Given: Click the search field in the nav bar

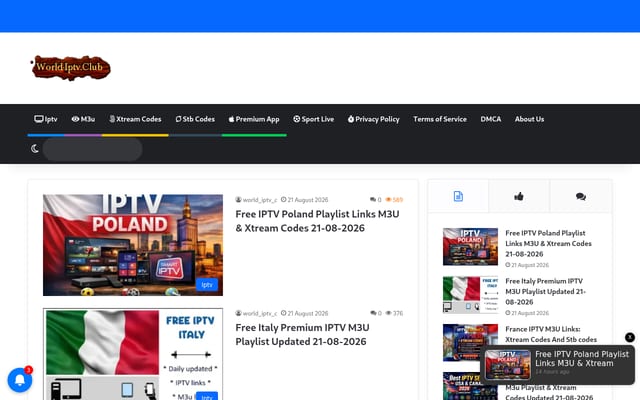Looking at the screenshot, I should pos(93,149).
